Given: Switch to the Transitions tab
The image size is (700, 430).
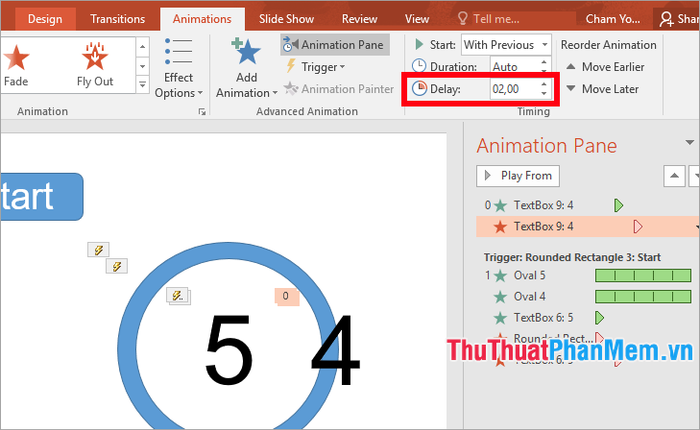Looking at the screenshot, I should pos(117,19).
